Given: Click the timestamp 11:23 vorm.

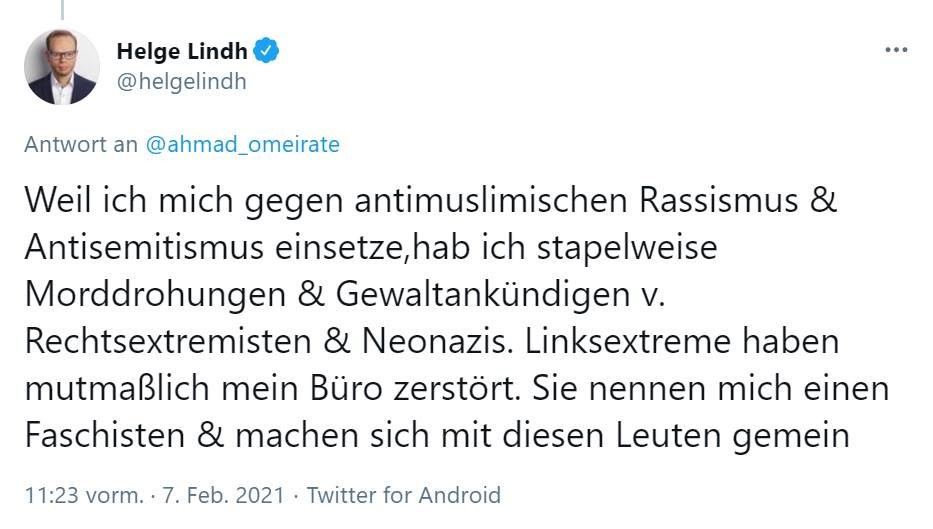Looking at the screenshot, I should pos(84,495).
